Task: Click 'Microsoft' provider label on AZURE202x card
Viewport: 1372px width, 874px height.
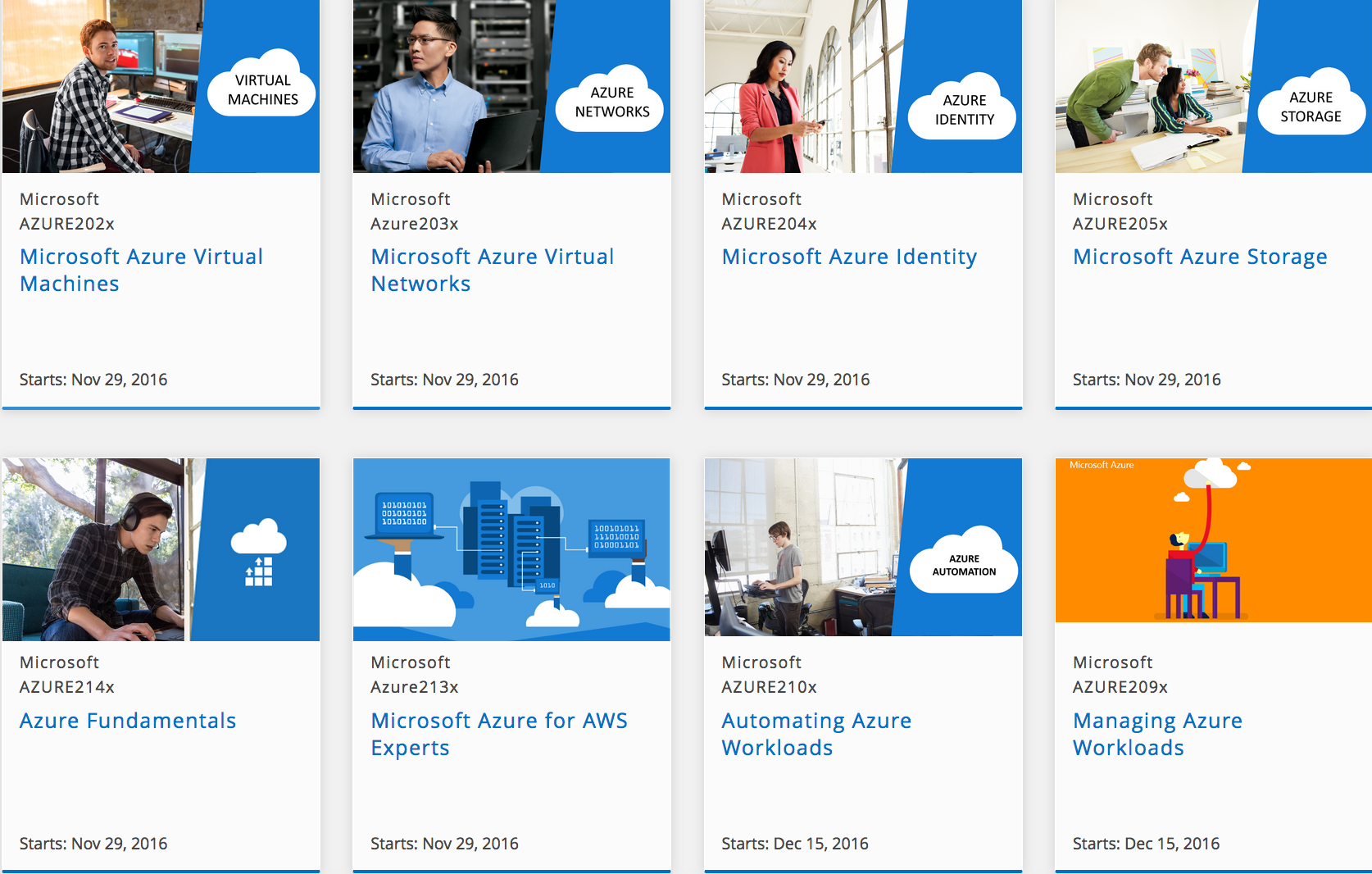Action: coord(60,199)
